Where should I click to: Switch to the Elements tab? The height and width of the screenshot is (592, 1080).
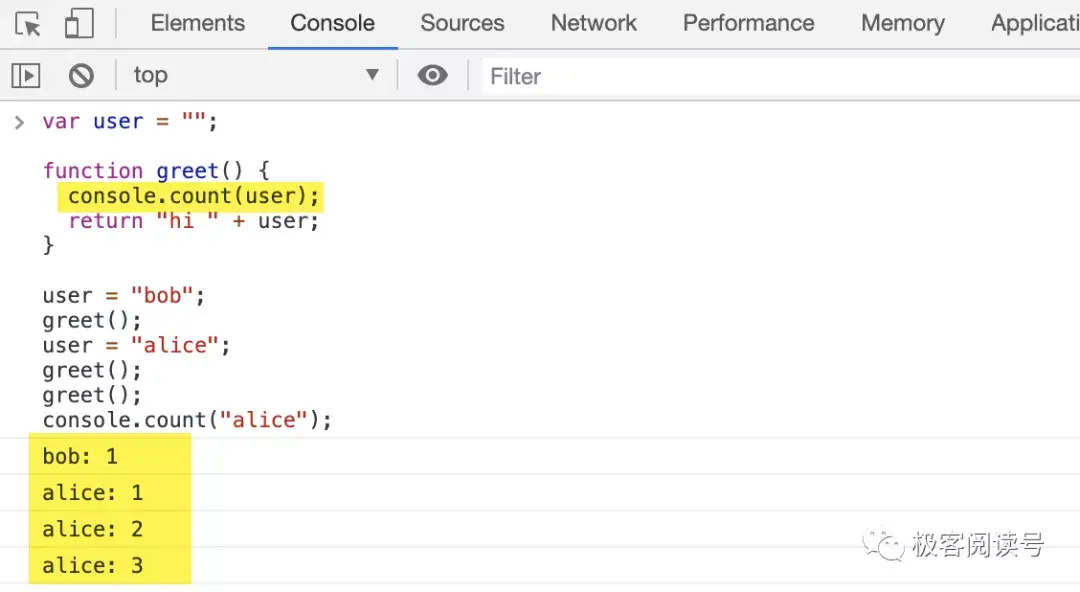point(197,23)
